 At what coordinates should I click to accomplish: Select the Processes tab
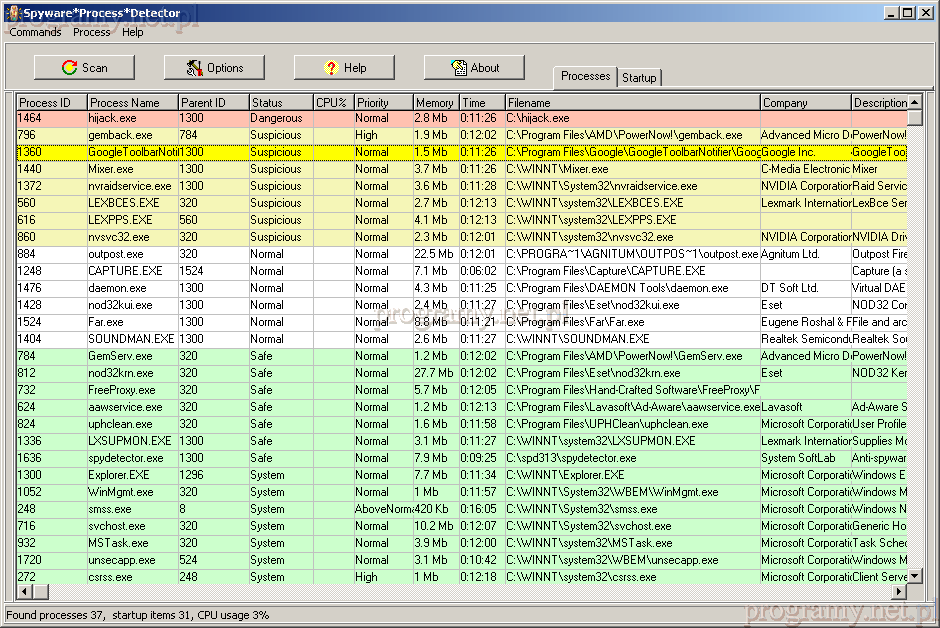(x=585, y=76)
